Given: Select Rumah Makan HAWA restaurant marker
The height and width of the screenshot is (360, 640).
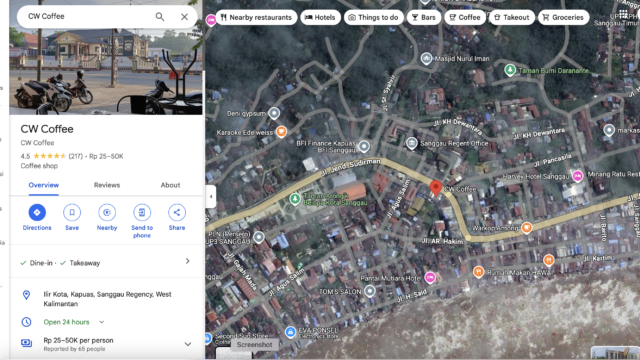Looking at the screenshot, I should [x=478, y=271].
